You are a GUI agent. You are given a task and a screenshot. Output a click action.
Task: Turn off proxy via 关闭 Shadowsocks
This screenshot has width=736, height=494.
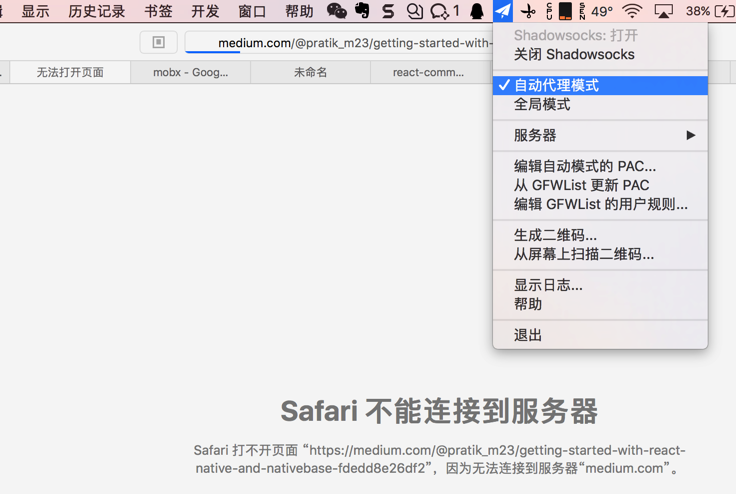(x=600, y=54)
